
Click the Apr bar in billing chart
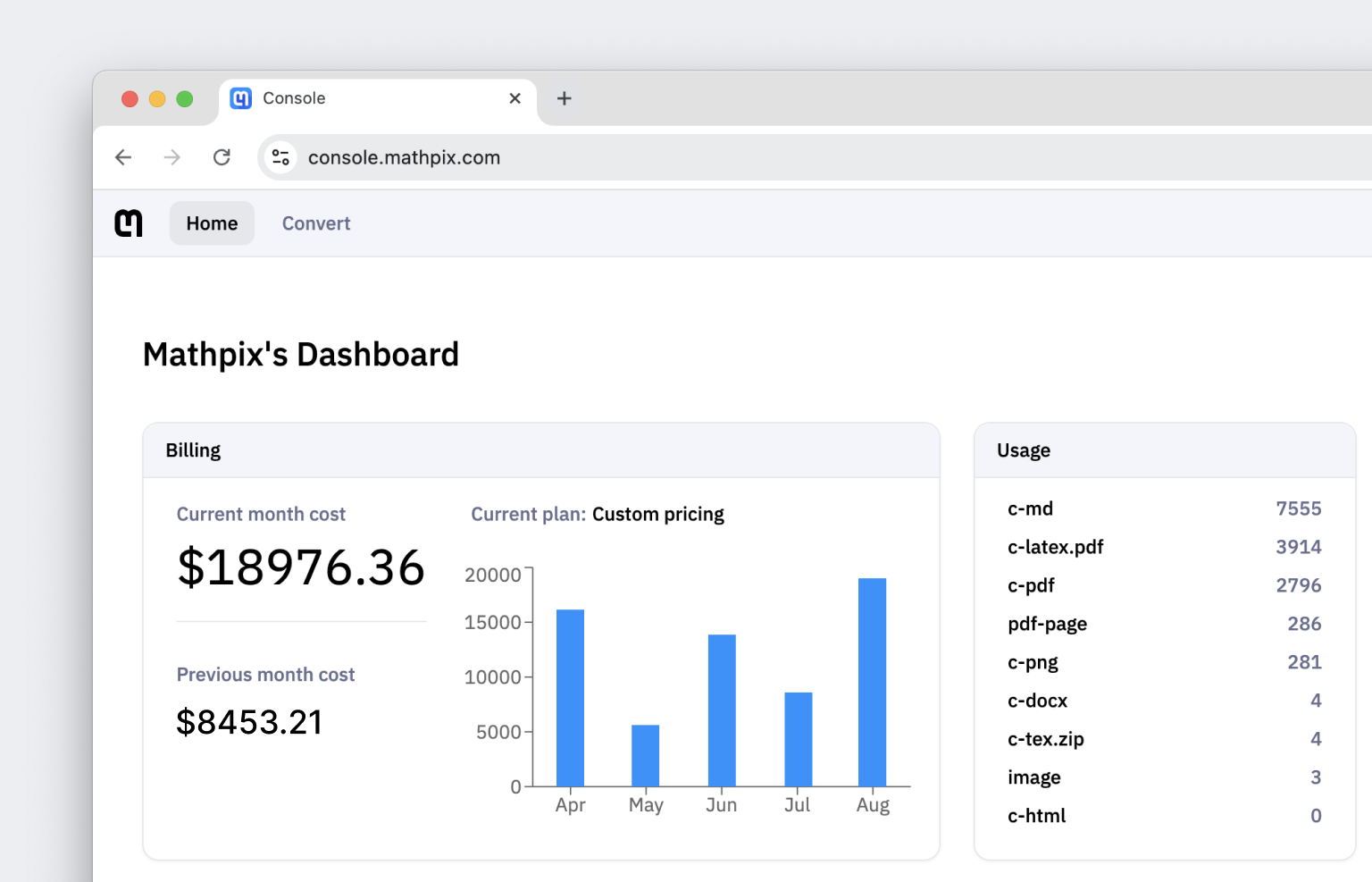coord(570,698)
